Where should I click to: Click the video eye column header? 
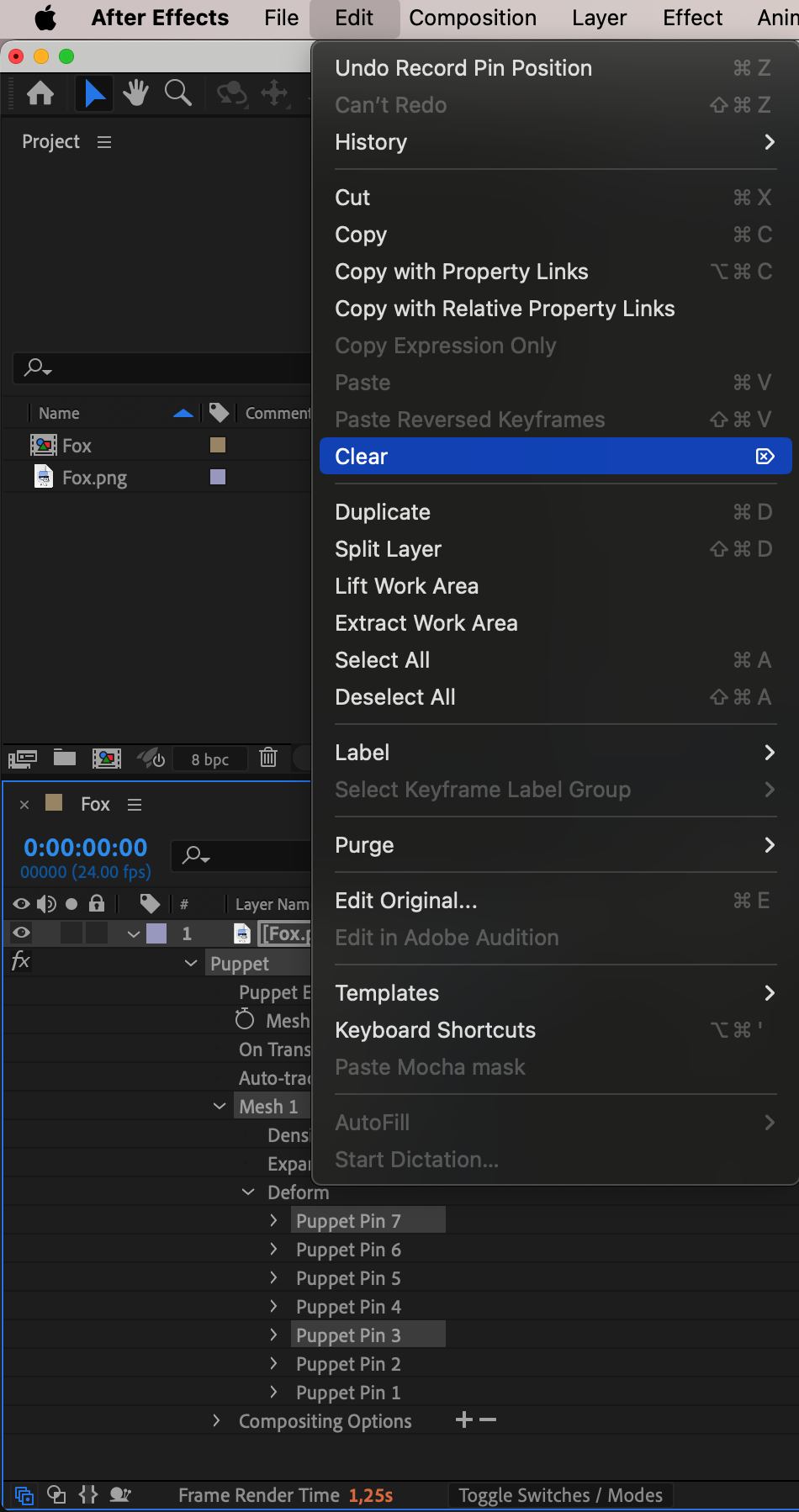[21, 904]
